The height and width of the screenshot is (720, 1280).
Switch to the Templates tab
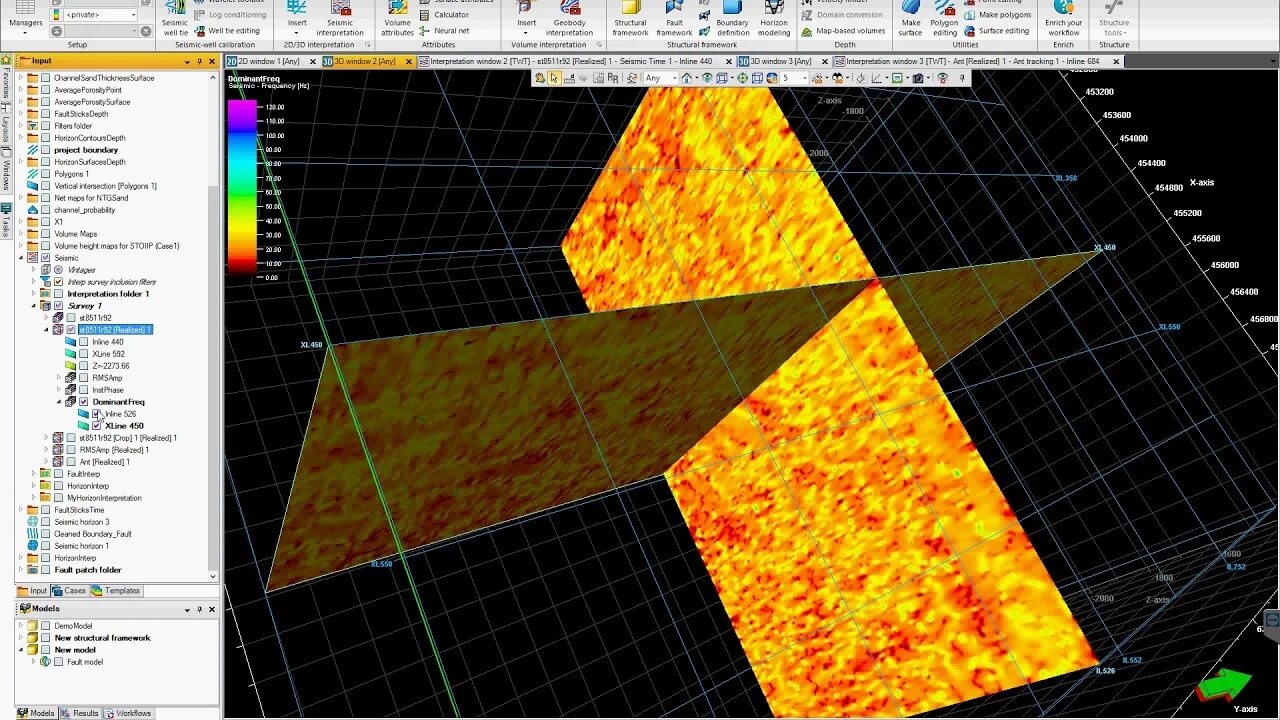pyautogui.click(x=117, y=591)
